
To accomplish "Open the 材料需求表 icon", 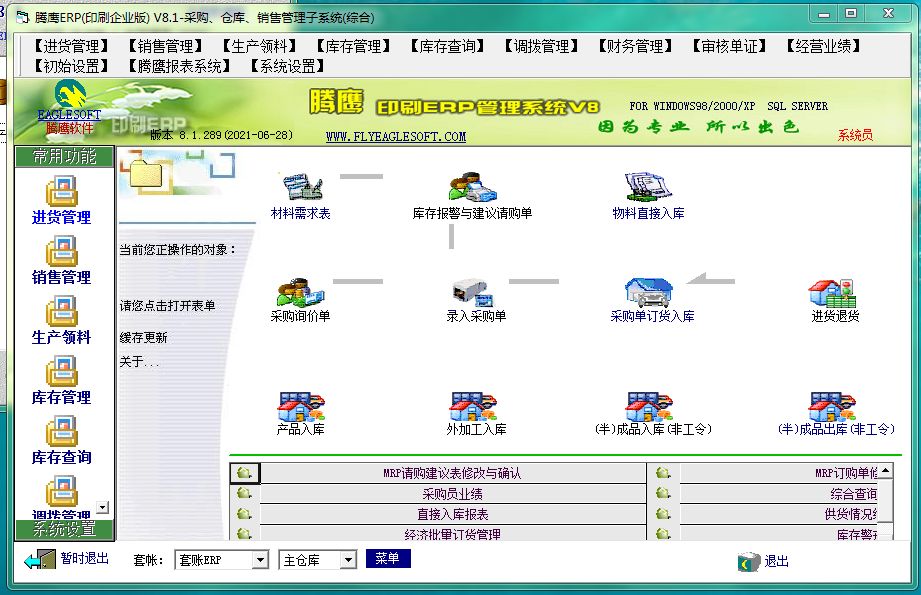I will 301,196.
